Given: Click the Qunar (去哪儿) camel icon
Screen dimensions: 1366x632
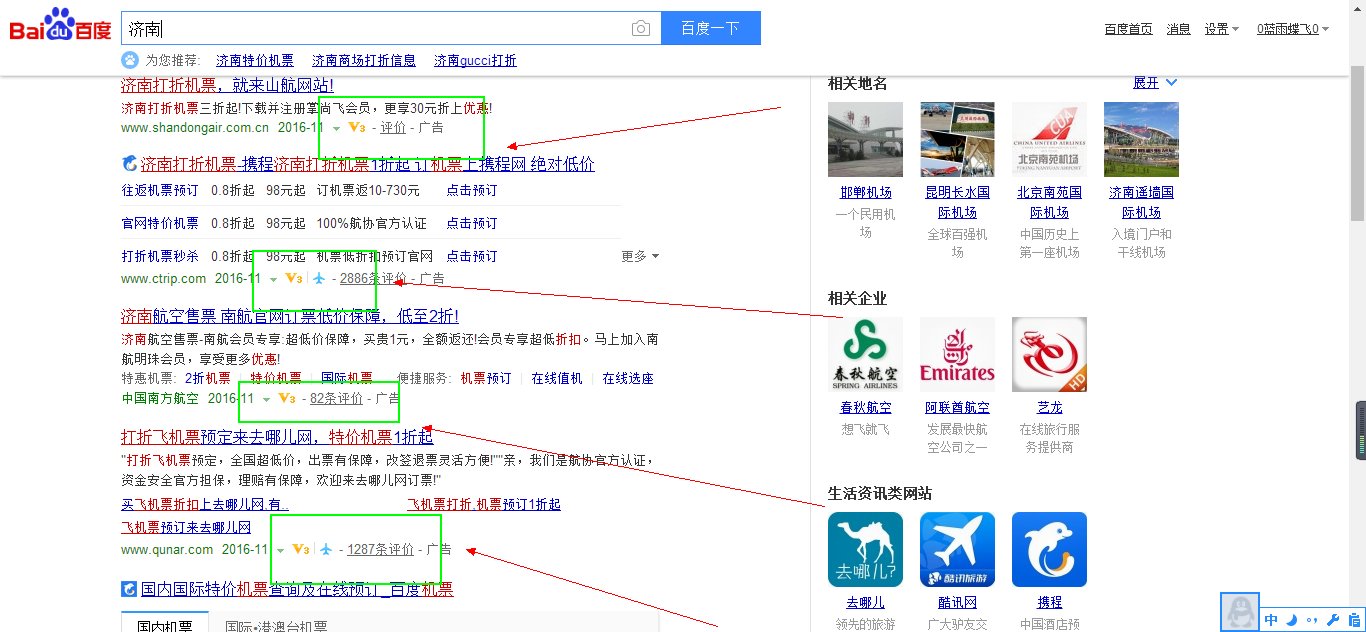Looking at the screenshot, I should (x=864, y=548).
